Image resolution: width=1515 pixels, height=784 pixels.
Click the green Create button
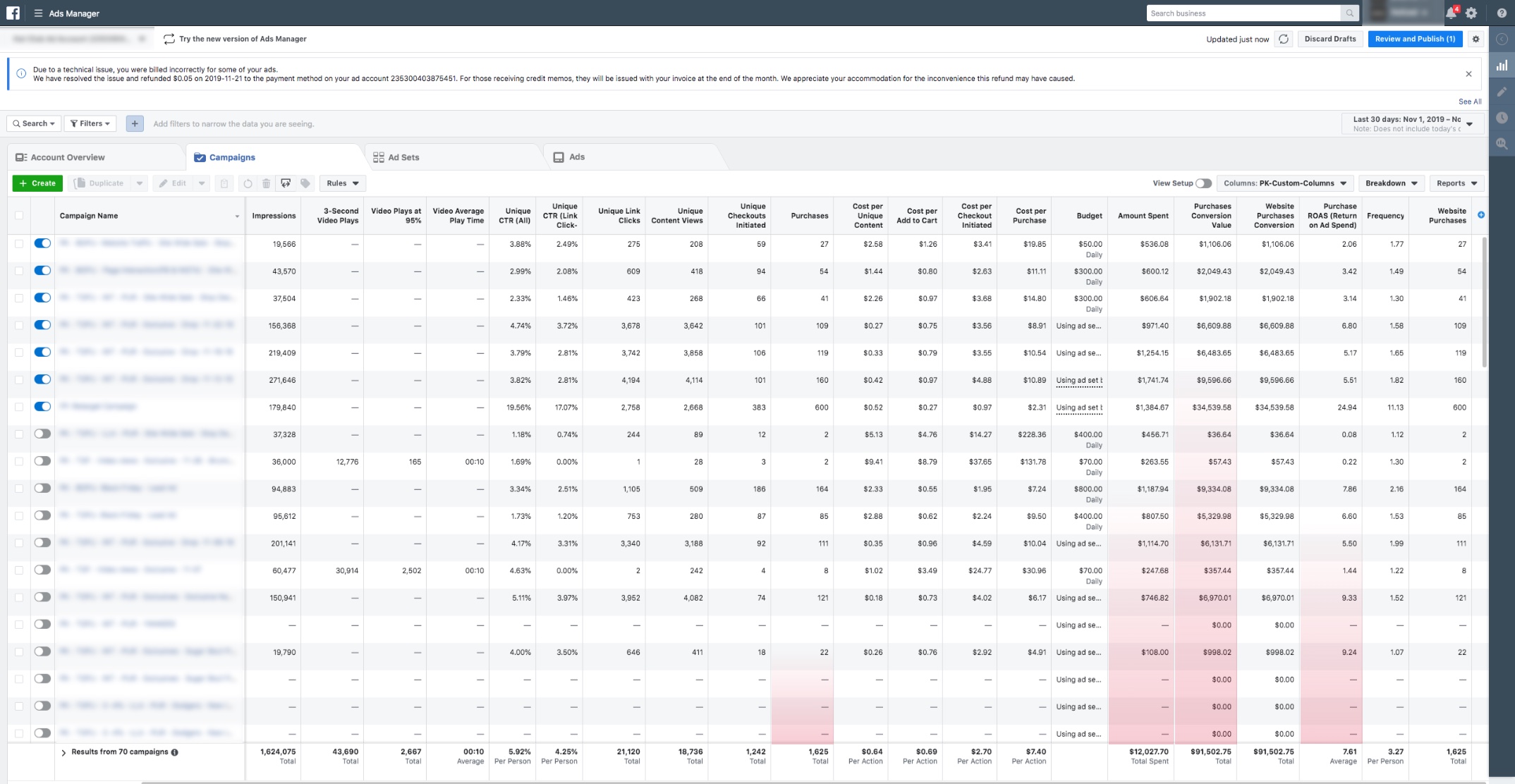click(x=37, y=183)
